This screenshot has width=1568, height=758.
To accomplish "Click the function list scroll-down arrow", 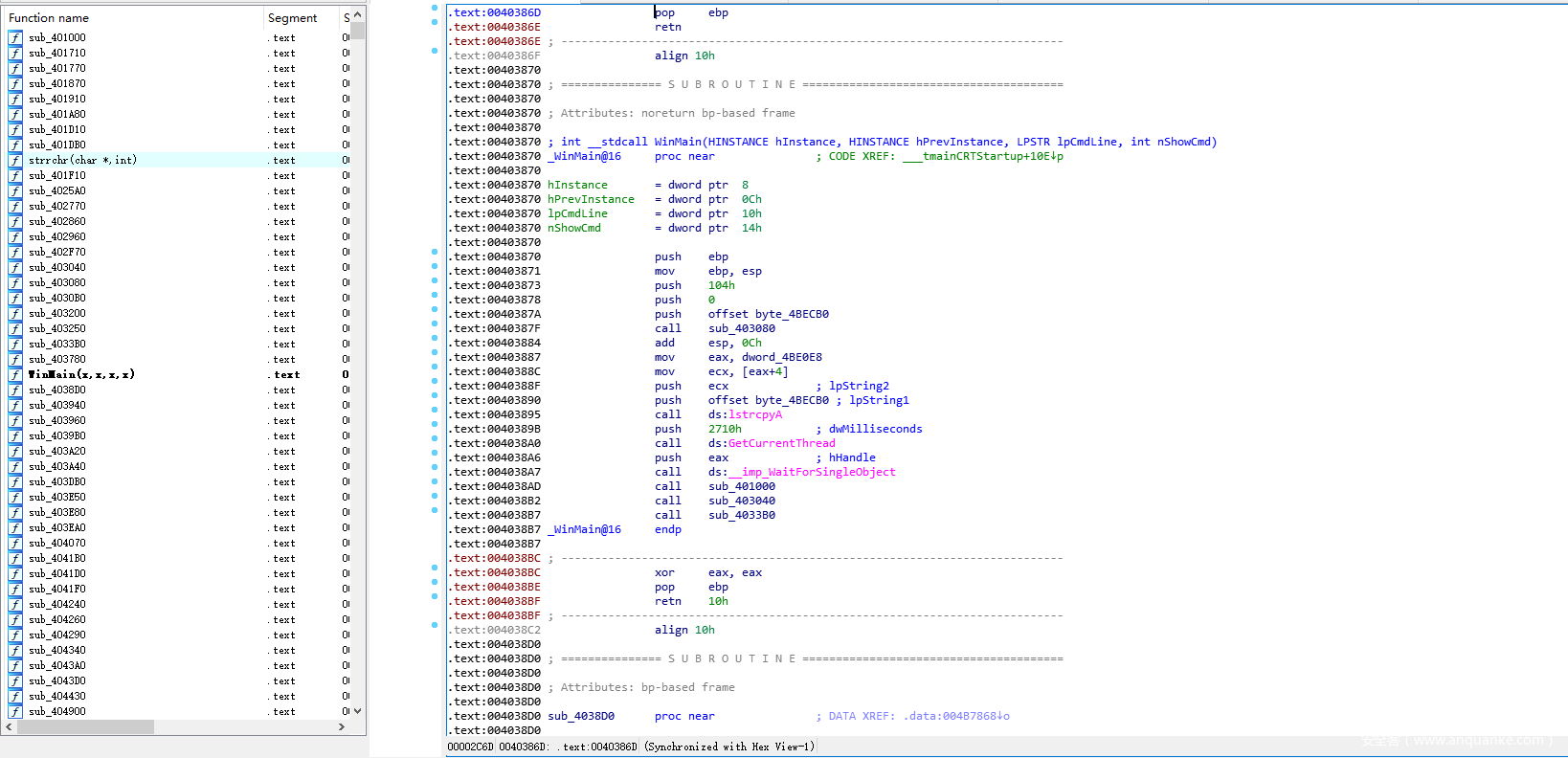I will click(357, 711).
